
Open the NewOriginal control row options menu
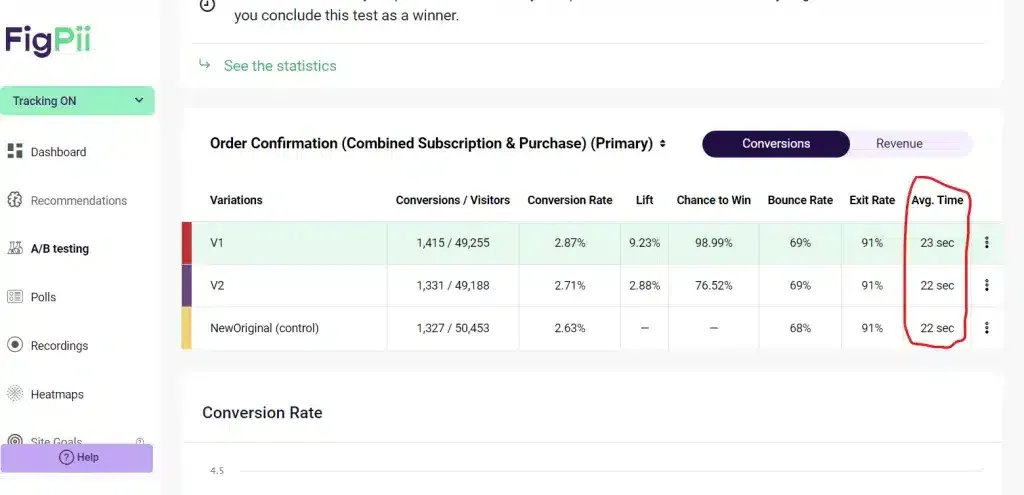click(x=986, y=328)
